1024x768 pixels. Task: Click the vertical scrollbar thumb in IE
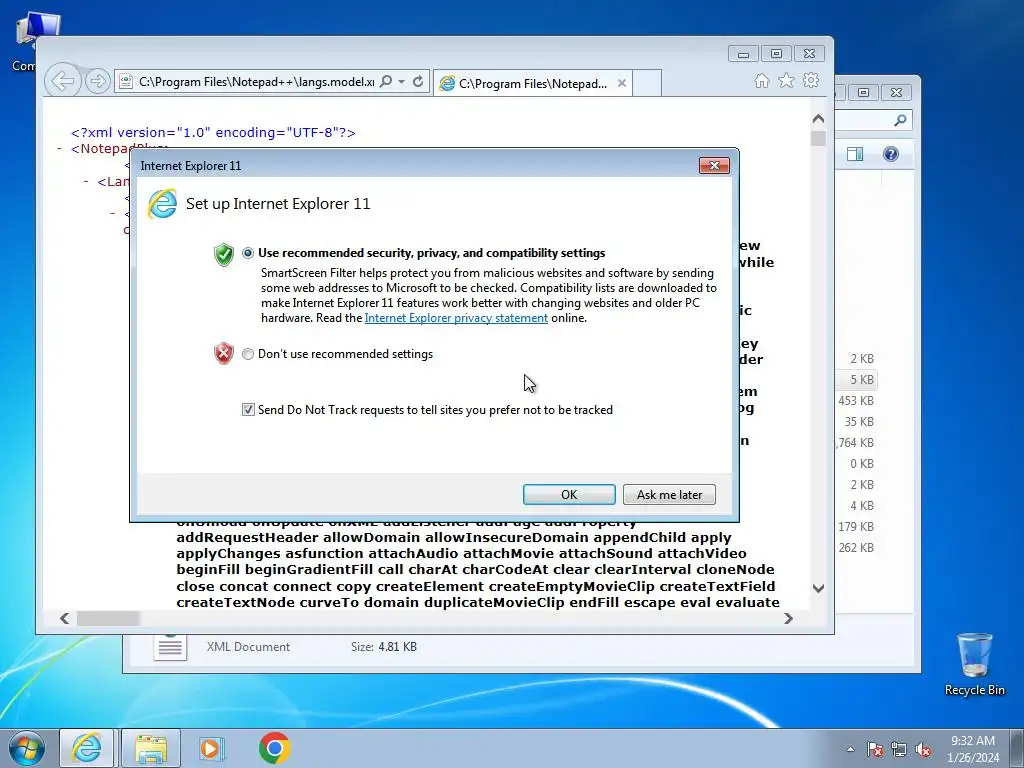(818, 138)
